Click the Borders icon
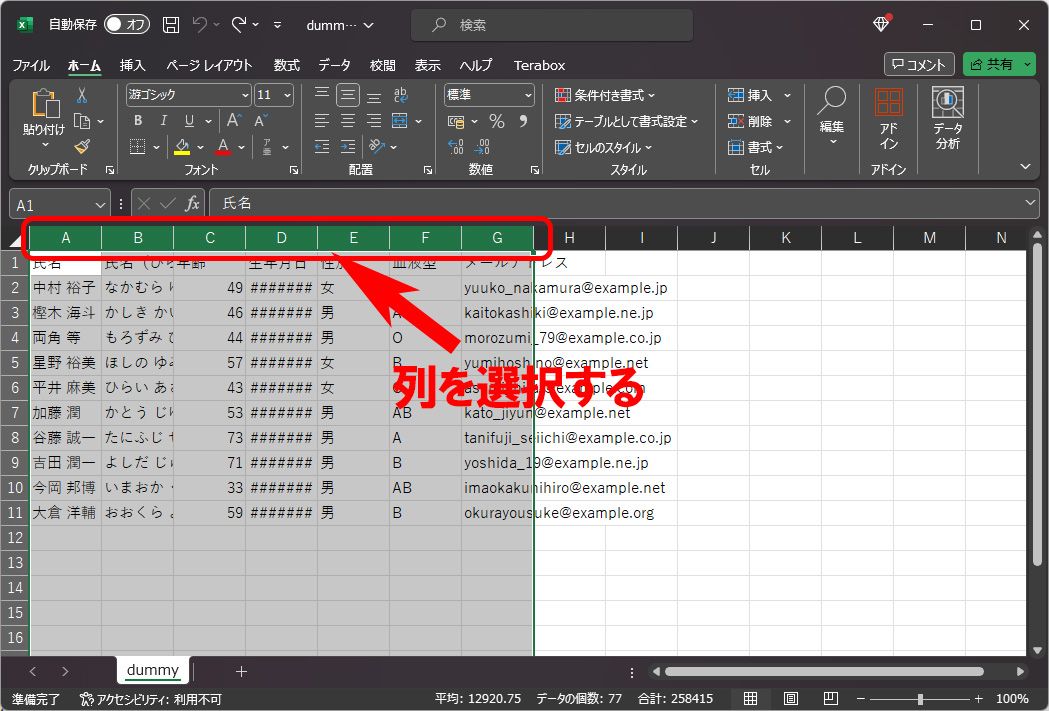Screen dimensions: 1049x711 pyautogui.click(x=137, y=146)
